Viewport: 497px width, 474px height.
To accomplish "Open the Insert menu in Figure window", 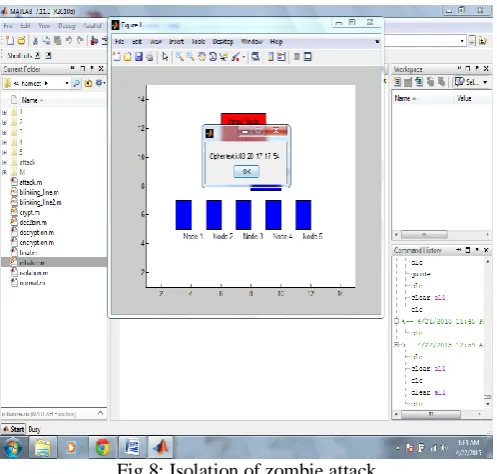I will click(176, 42).
